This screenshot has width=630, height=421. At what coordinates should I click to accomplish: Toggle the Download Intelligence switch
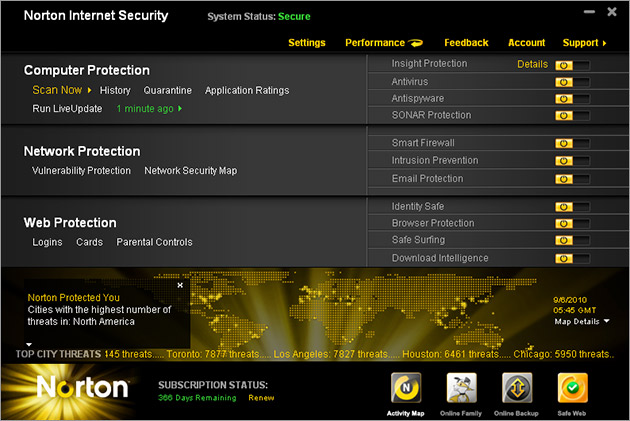(x=571, y=259)
